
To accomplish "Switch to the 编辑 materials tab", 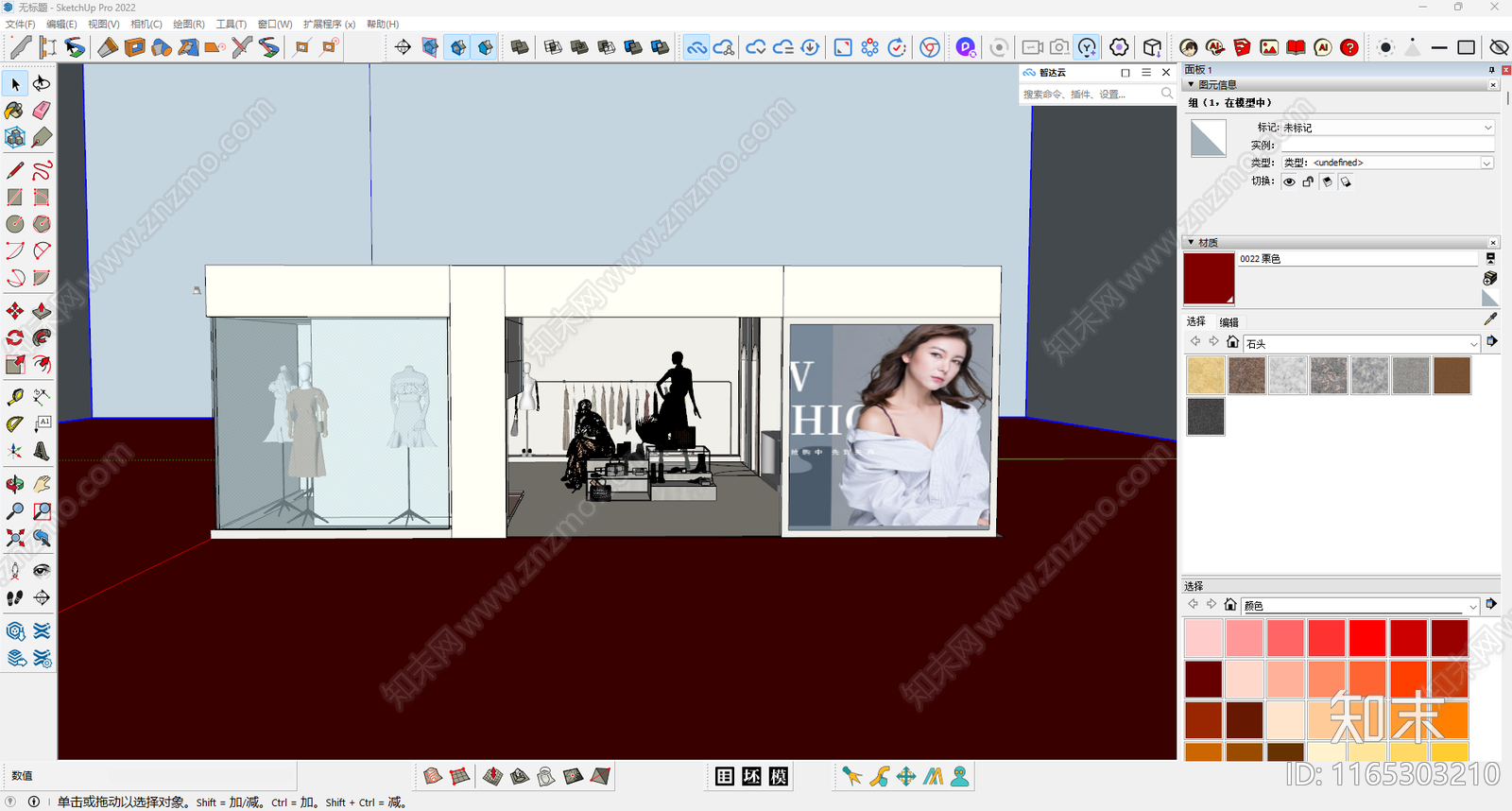I will 1228,322.
